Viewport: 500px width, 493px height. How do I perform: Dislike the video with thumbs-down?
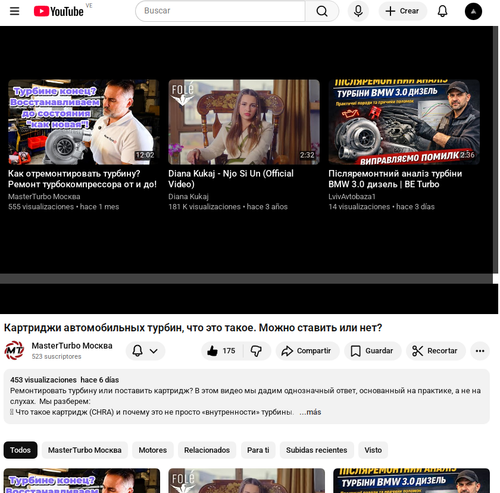256,351
